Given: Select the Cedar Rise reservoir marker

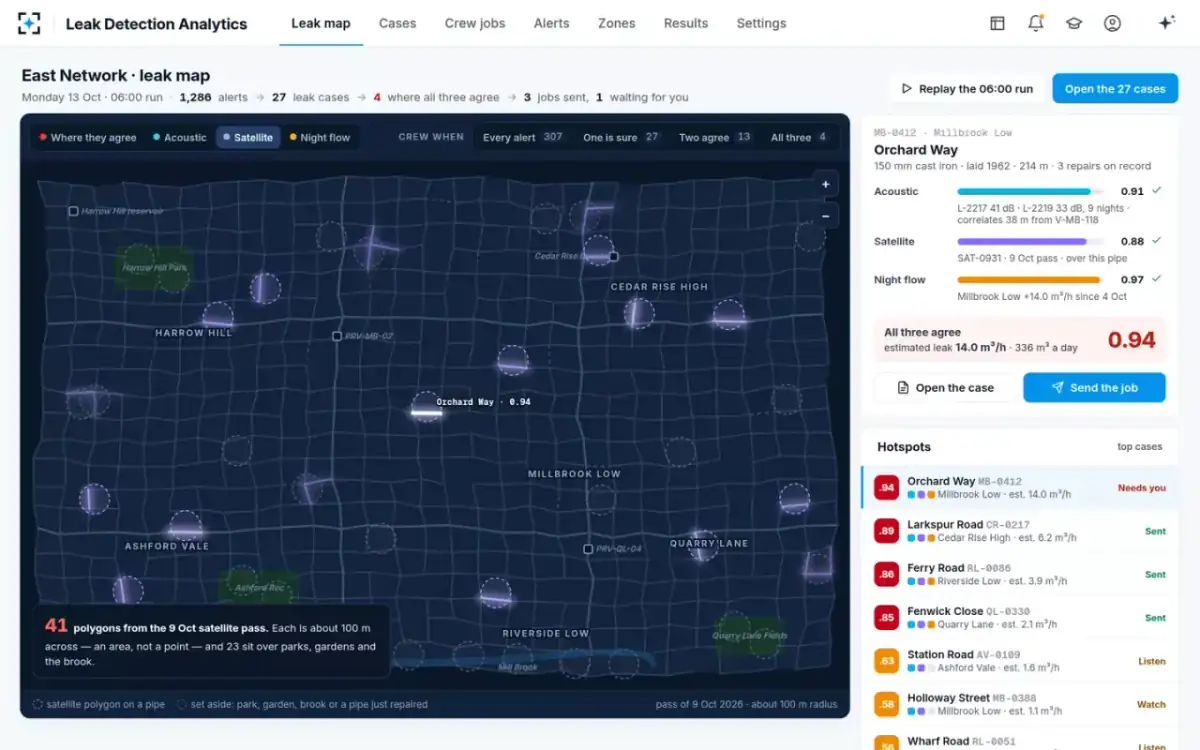Looking at the screenshot, I should coord(614,256).
